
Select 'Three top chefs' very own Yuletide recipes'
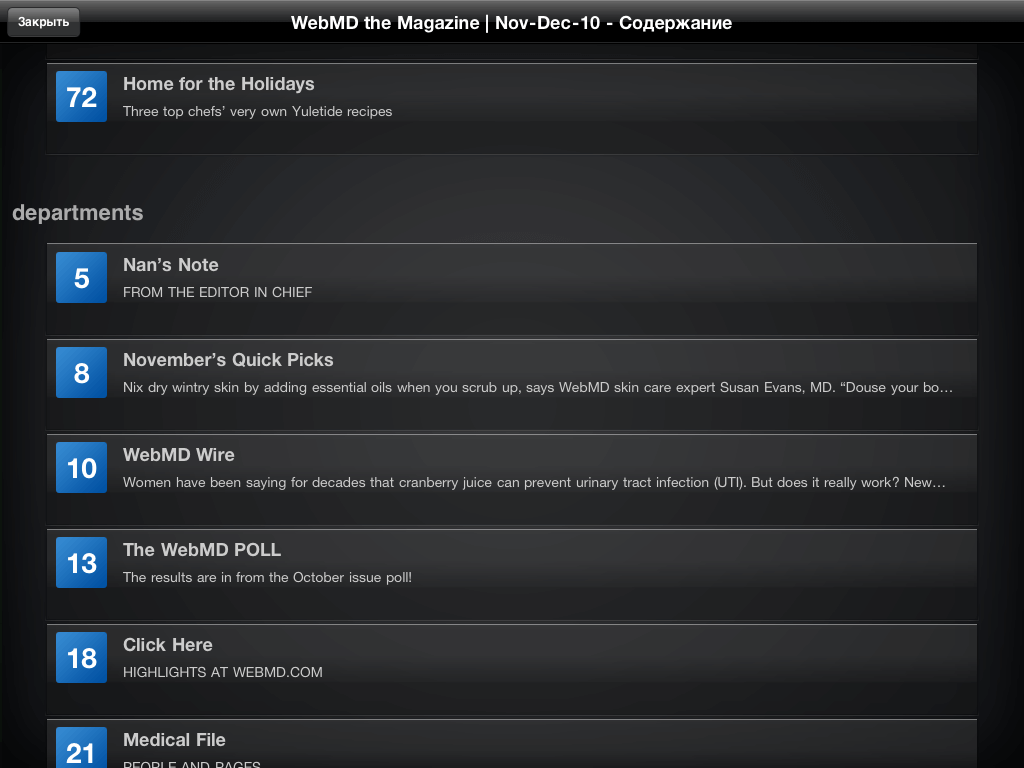pyautogui.click(x=258, y=112)
